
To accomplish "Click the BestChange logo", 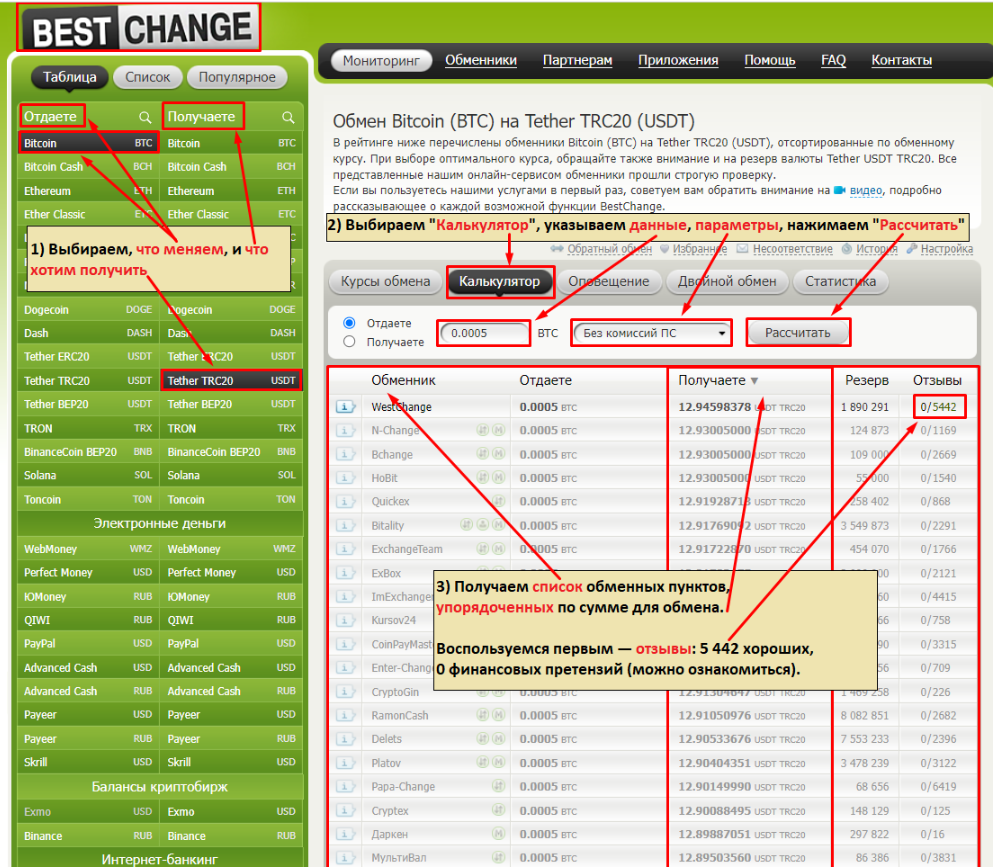I will 139,28.
